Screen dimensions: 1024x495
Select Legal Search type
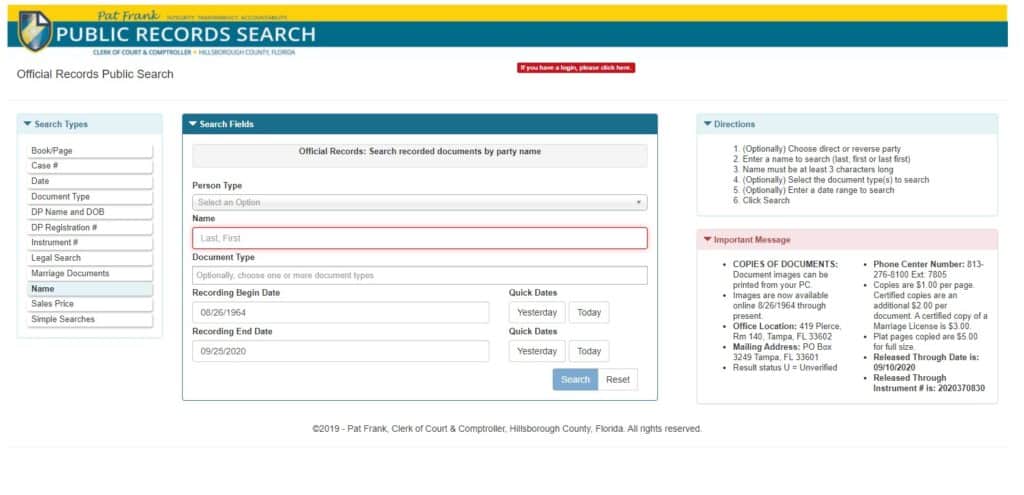click(90, 258)
